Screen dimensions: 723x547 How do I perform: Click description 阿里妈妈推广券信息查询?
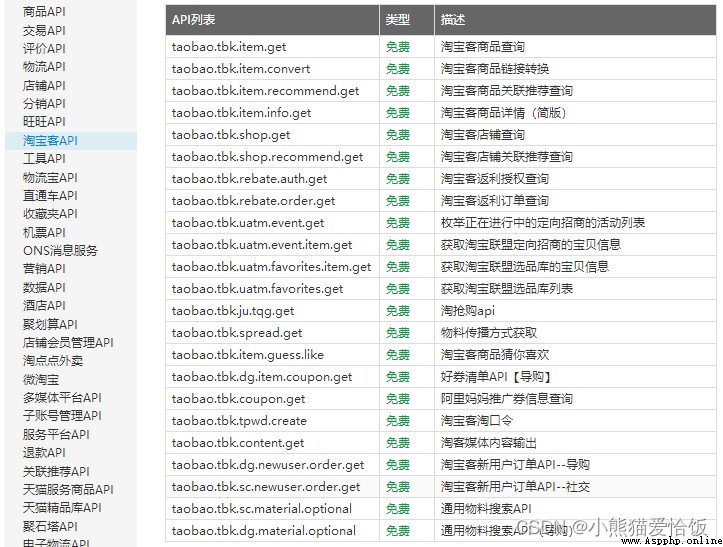507,399
